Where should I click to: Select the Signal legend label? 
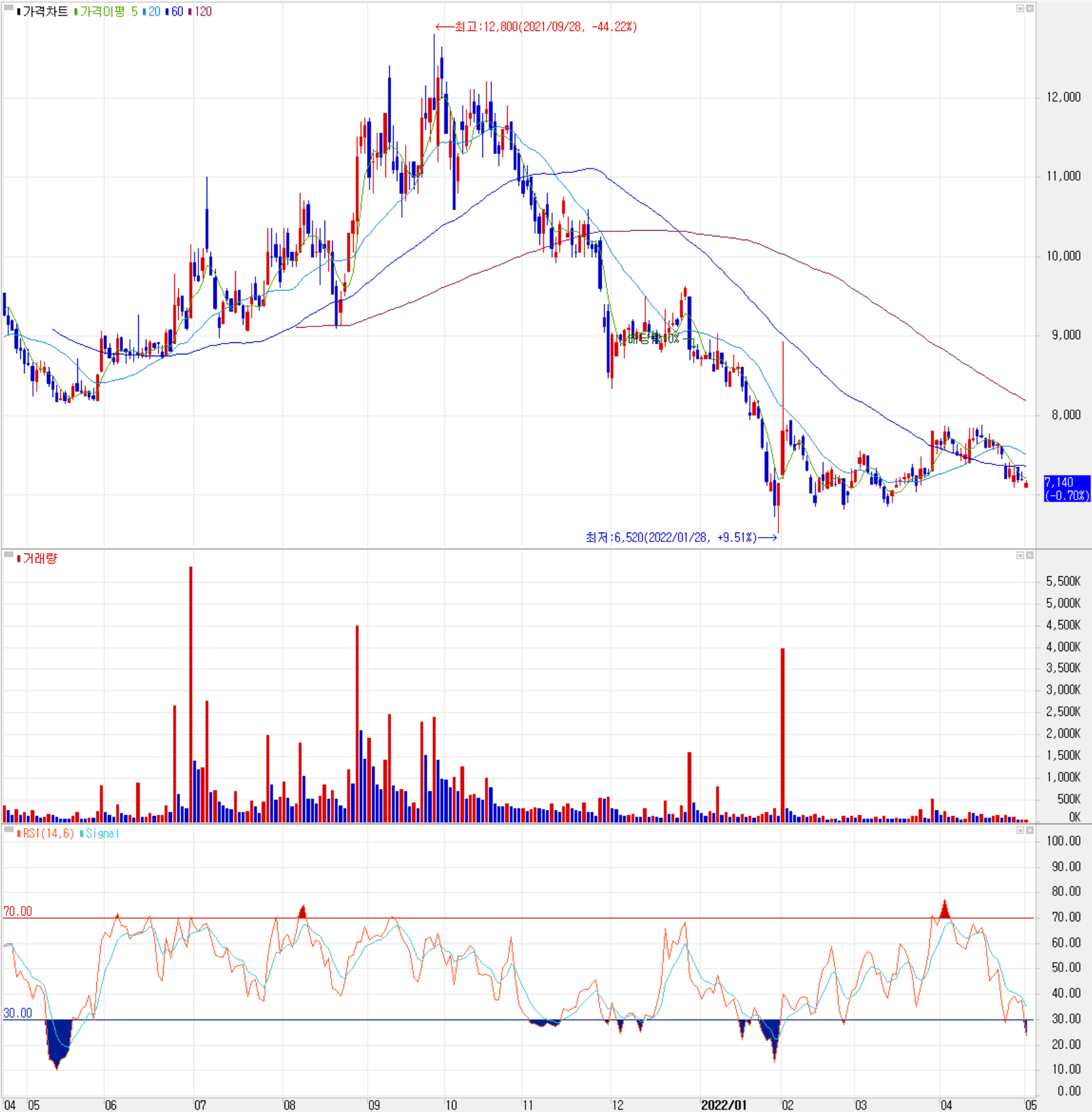[100, 833]
